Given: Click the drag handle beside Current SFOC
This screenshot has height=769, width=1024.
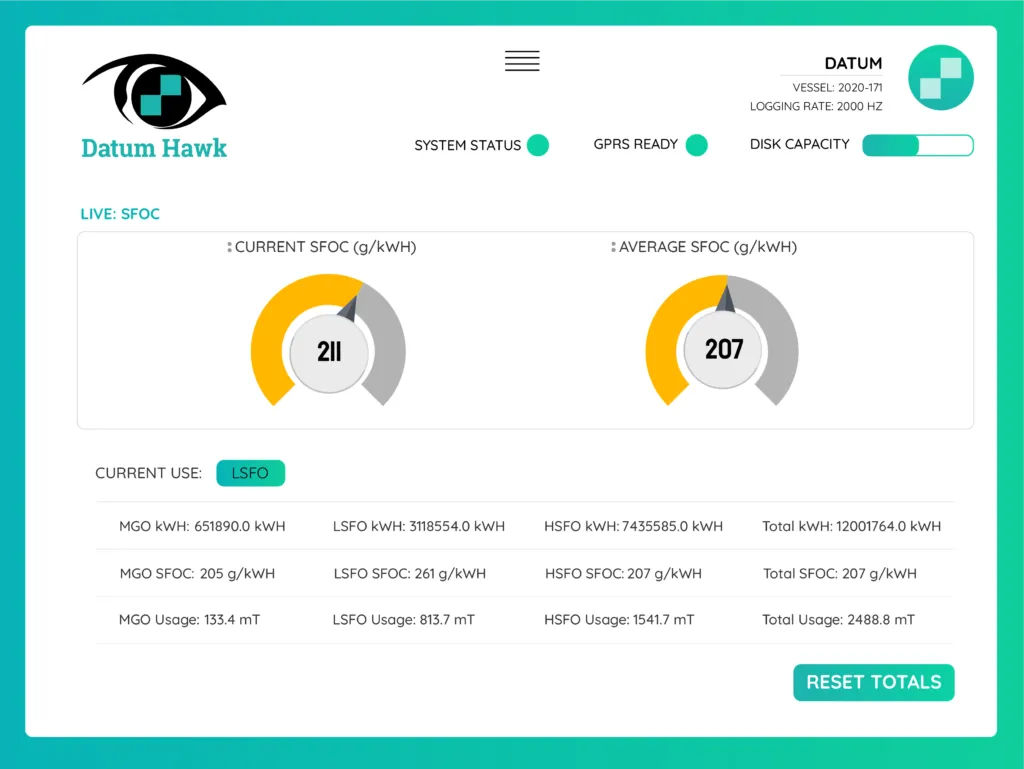Looking at the screenshot, I should pyautogui.click(x=229, y=247).
